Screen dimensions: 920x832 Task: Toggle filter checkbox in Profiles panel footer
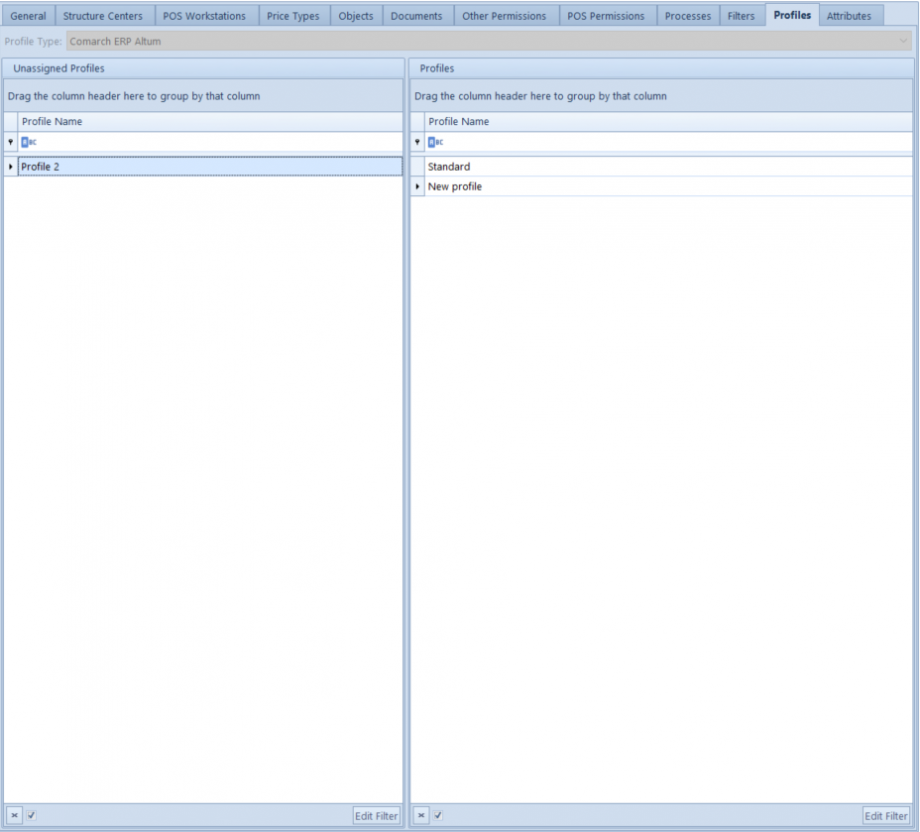point(438,815)
